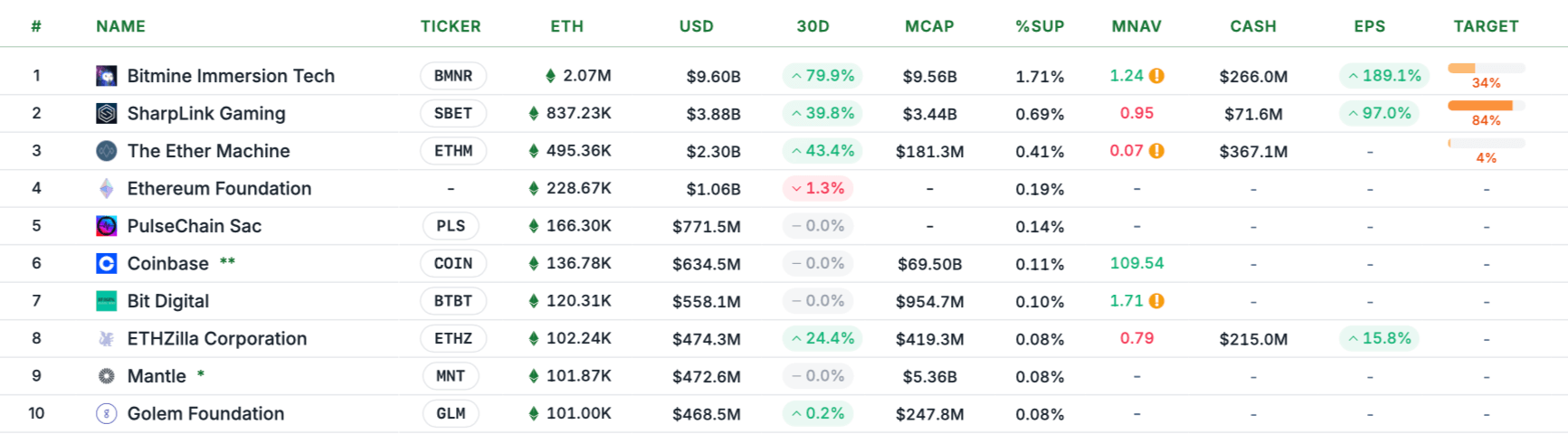Click the Bit Digital green logo icon
This screenshot has height=434, width=1568.
[107, 301]
